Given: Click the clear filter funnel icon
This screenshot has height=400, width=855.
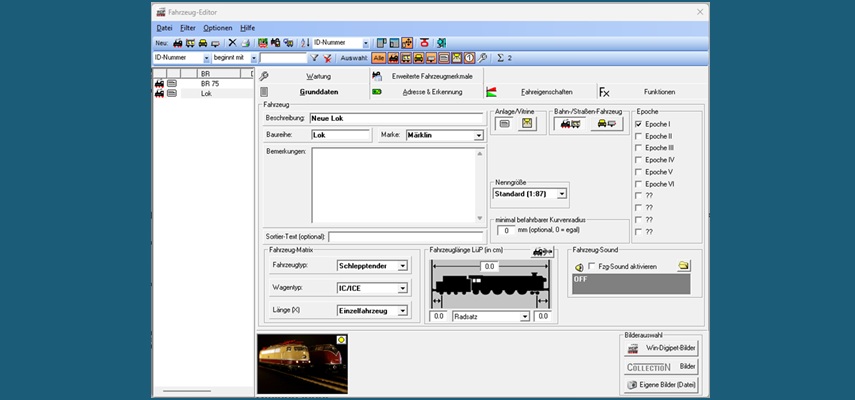Looking at the screenshot, I should click(328, 58).
